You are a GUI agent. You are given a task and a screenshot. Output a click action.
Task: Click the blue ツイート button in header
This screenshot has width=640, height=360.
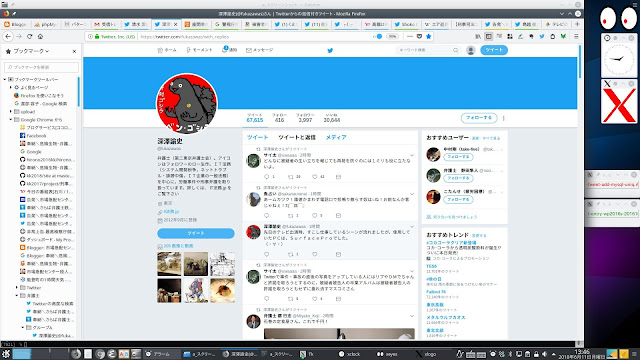494,50
